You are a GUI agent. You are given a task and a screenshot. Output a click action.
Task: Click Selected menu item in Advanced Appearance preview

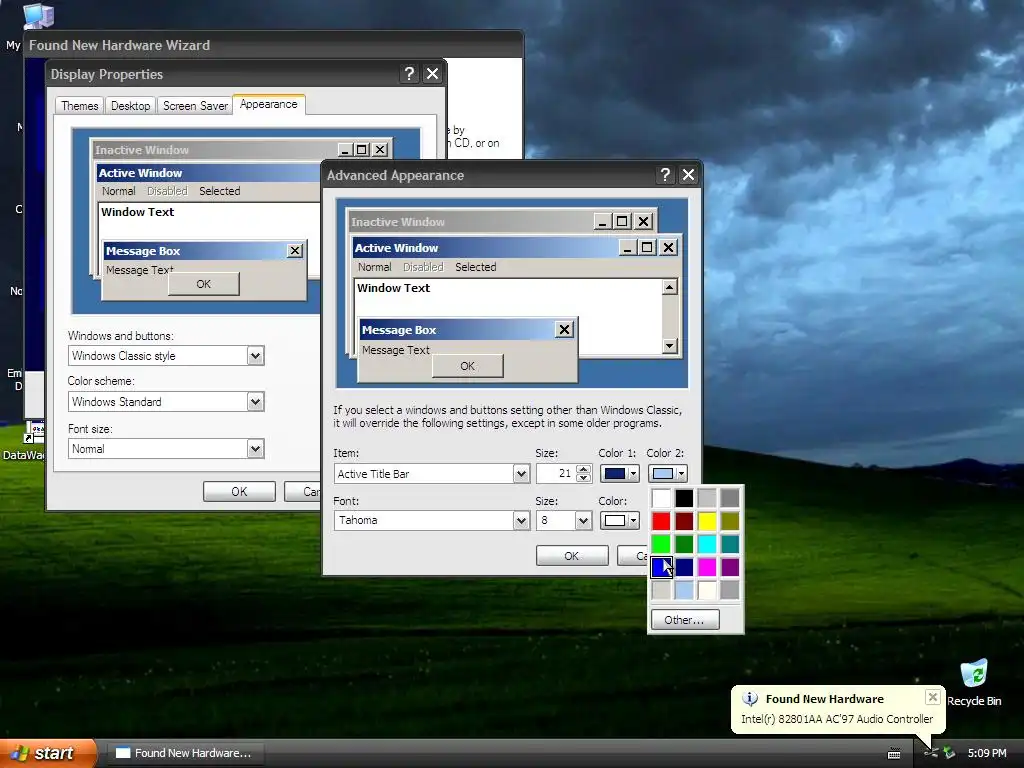click(x=475, y=267)
